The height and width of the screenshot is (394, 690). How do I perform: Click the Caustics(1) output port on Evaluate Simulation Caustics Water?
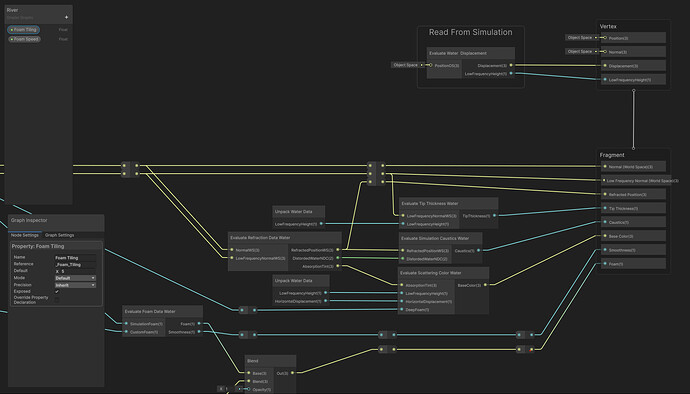[479, 250]
